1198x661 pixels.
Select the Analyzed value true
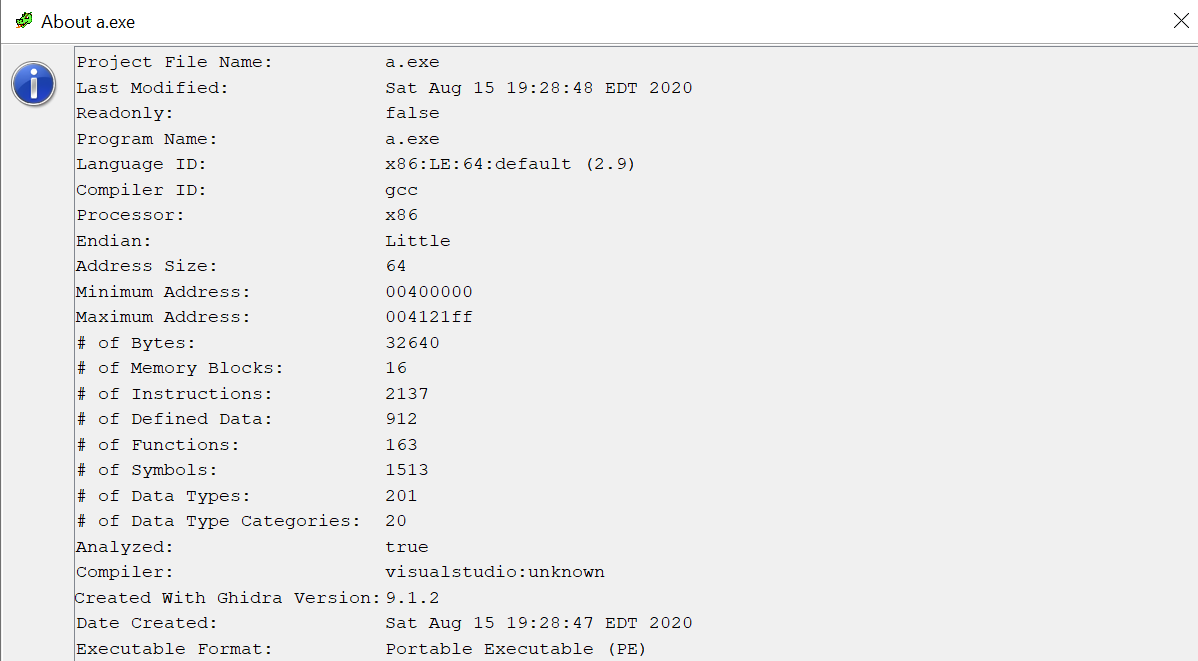point(407,546)
